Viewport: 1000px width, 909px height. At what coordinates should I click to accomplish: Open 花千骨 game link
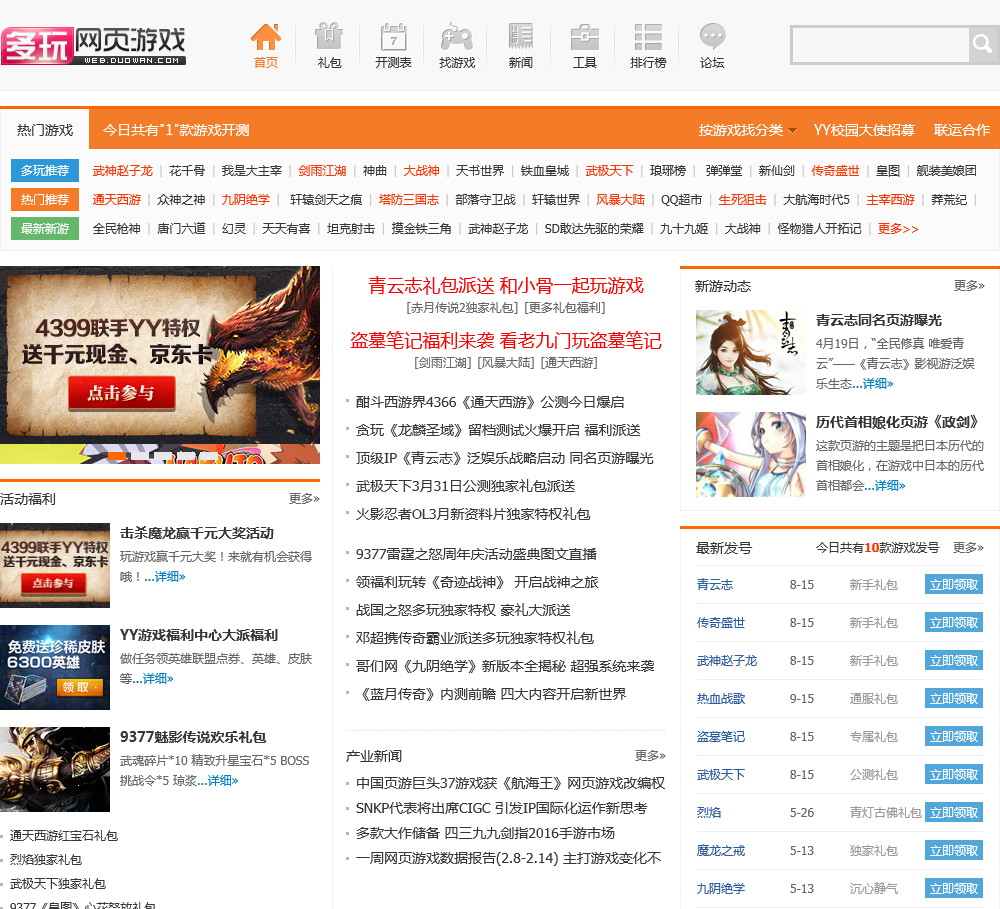[187, 171]
